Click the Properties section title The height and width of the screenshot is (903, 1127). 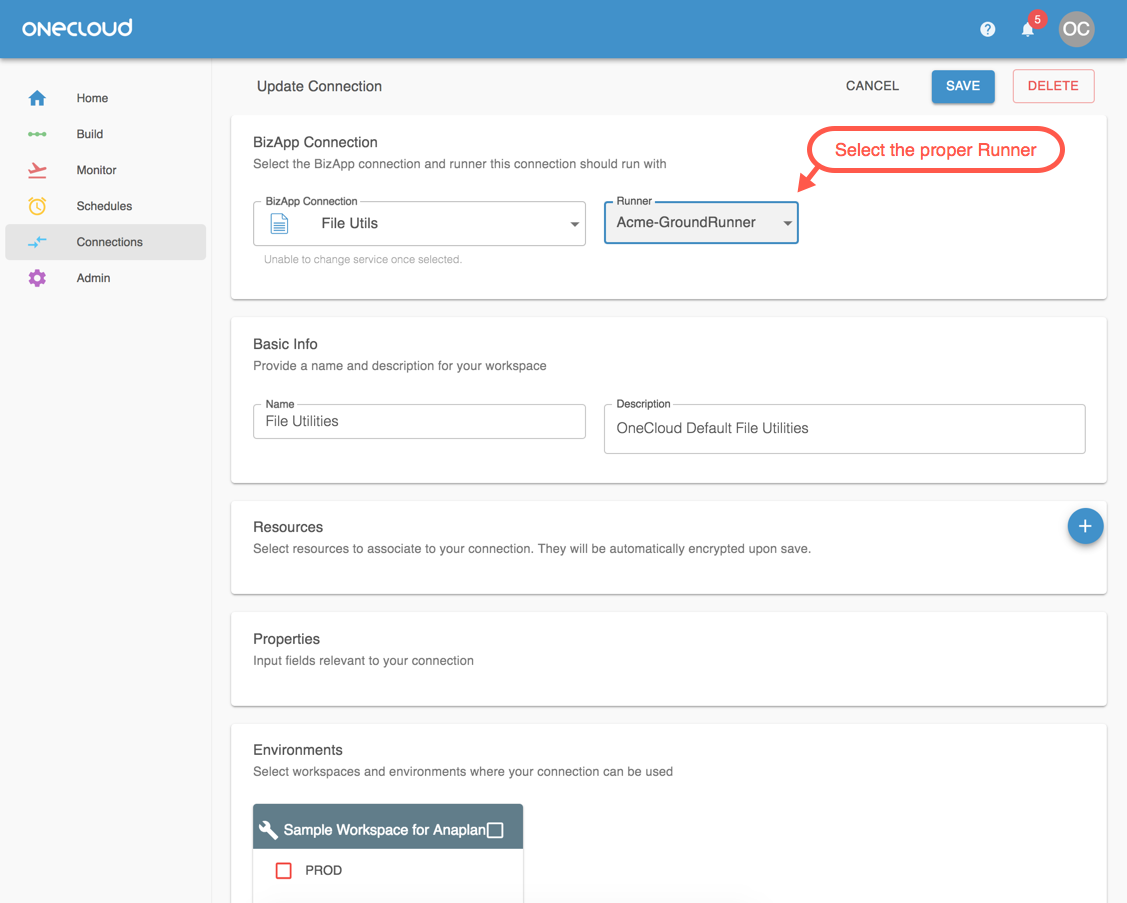point(286,638)
